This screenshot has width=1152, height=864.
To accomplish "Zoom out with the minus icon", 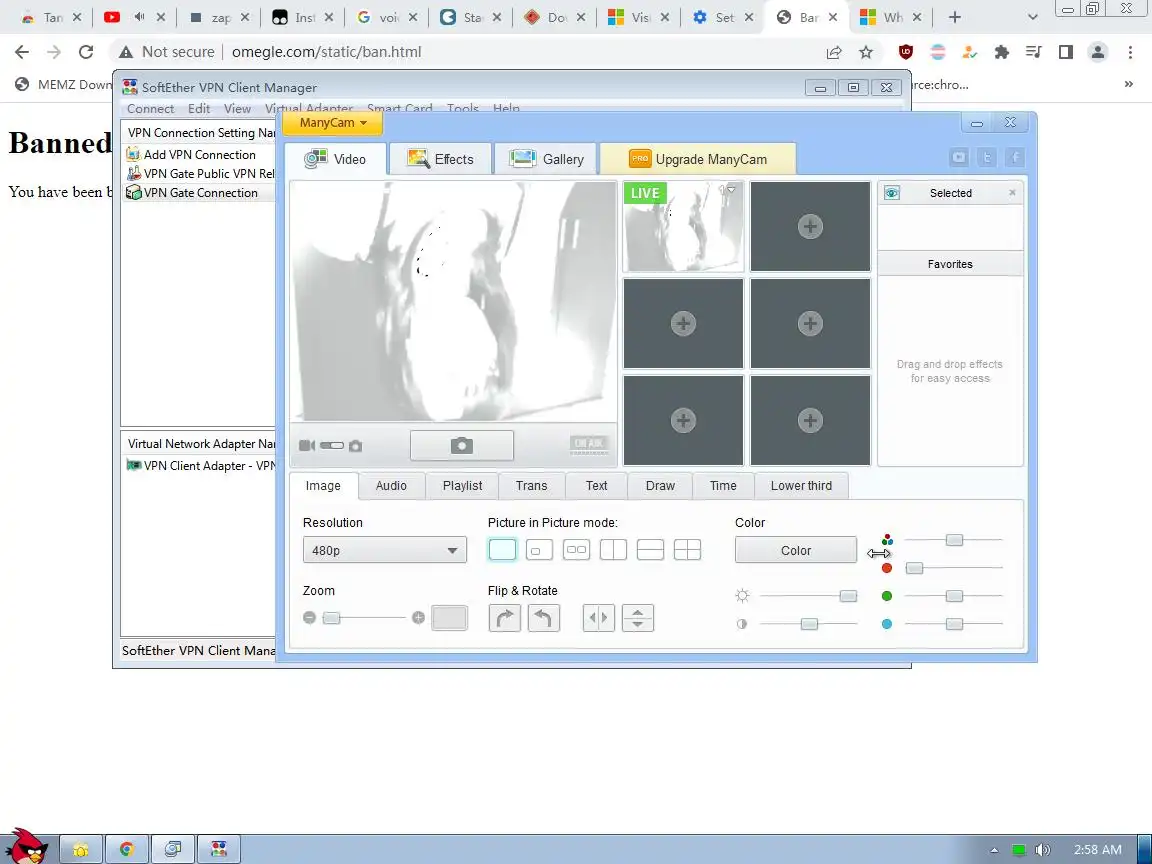I will tap(309, 618).
